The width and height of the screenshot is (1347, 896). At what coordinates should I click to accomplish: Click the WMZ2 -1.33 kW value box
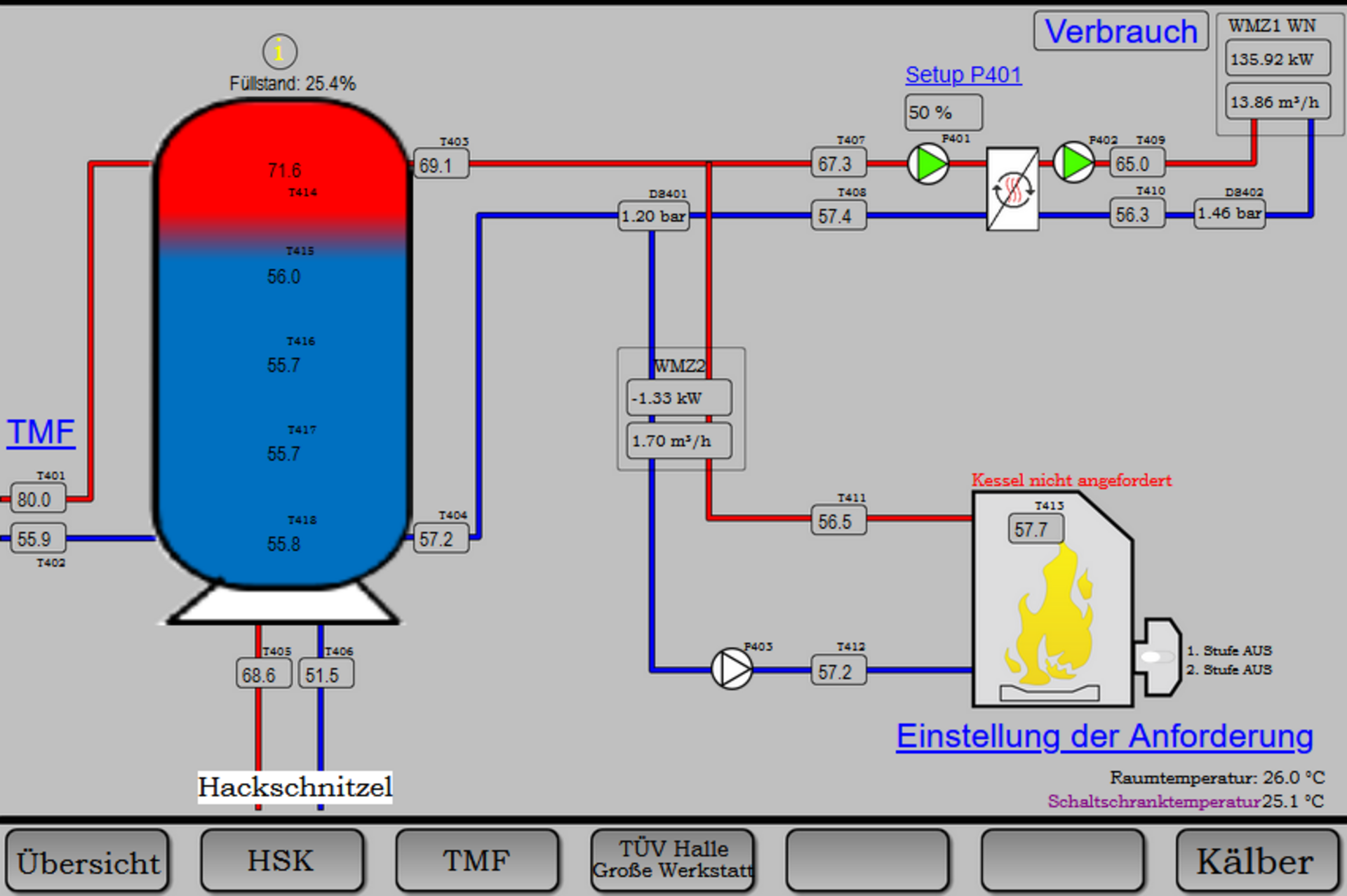[678, 398]
